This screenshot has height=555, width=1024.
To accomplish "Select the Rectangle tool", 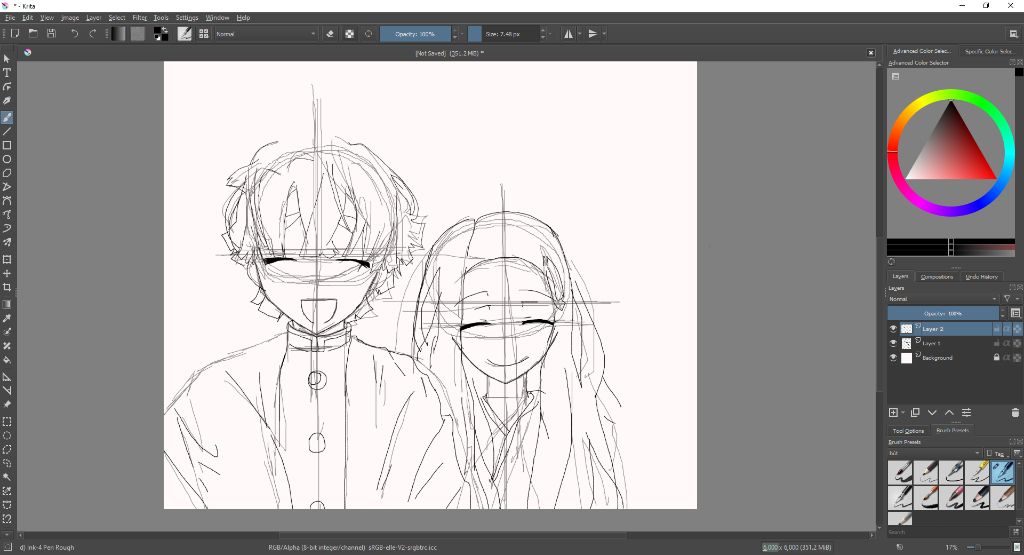I will [7, 145].
